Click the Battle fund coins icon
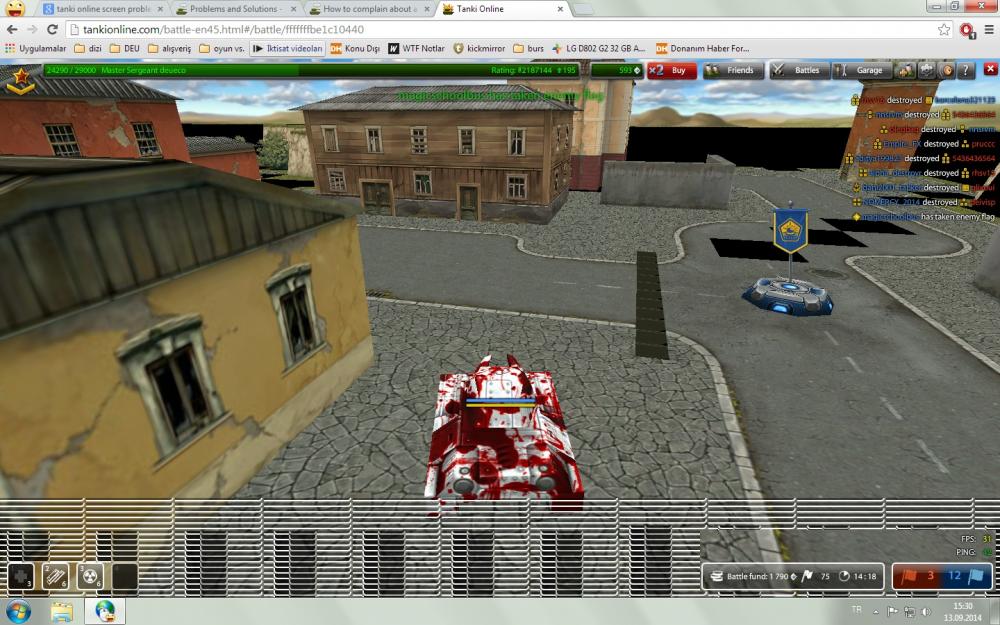Screen dimensions: 1000x625 717,577
